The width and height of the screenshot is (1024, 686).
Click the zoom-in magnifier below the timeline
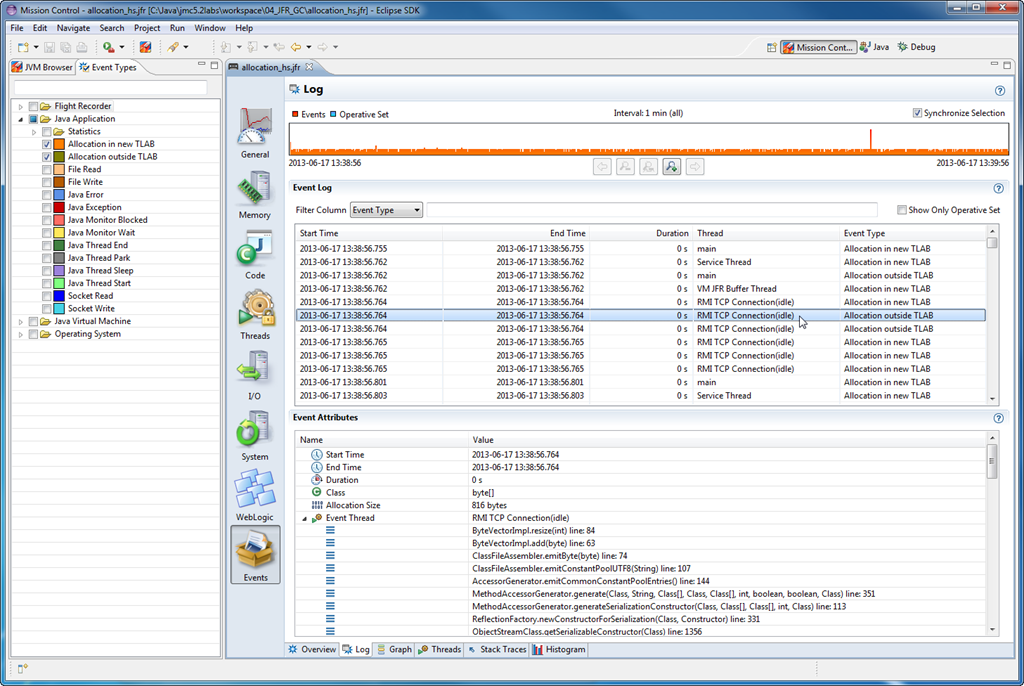click(x=671, y=166)
